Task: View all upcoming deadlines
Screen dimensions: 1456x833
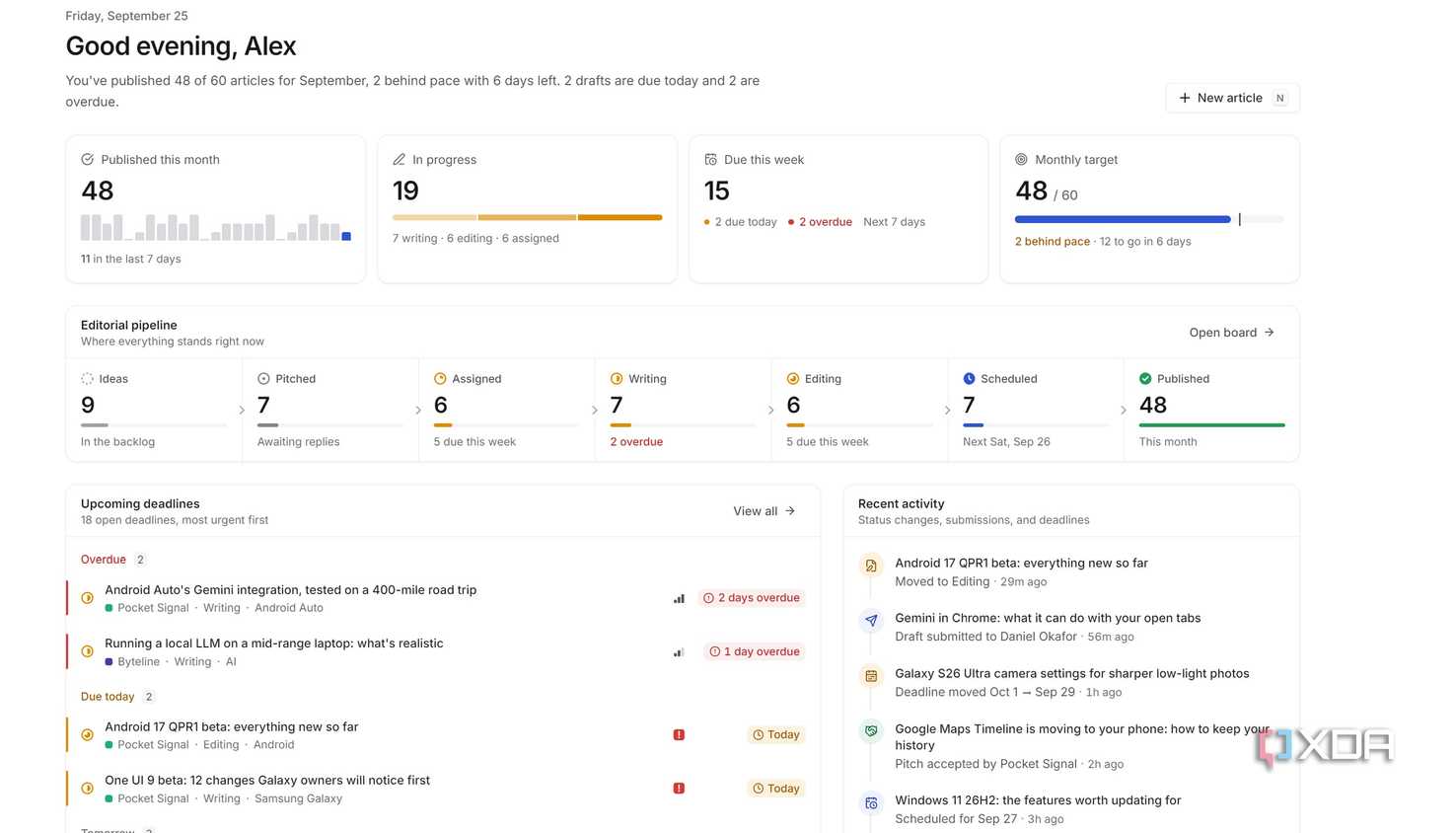Action: (x=764, y=511)
